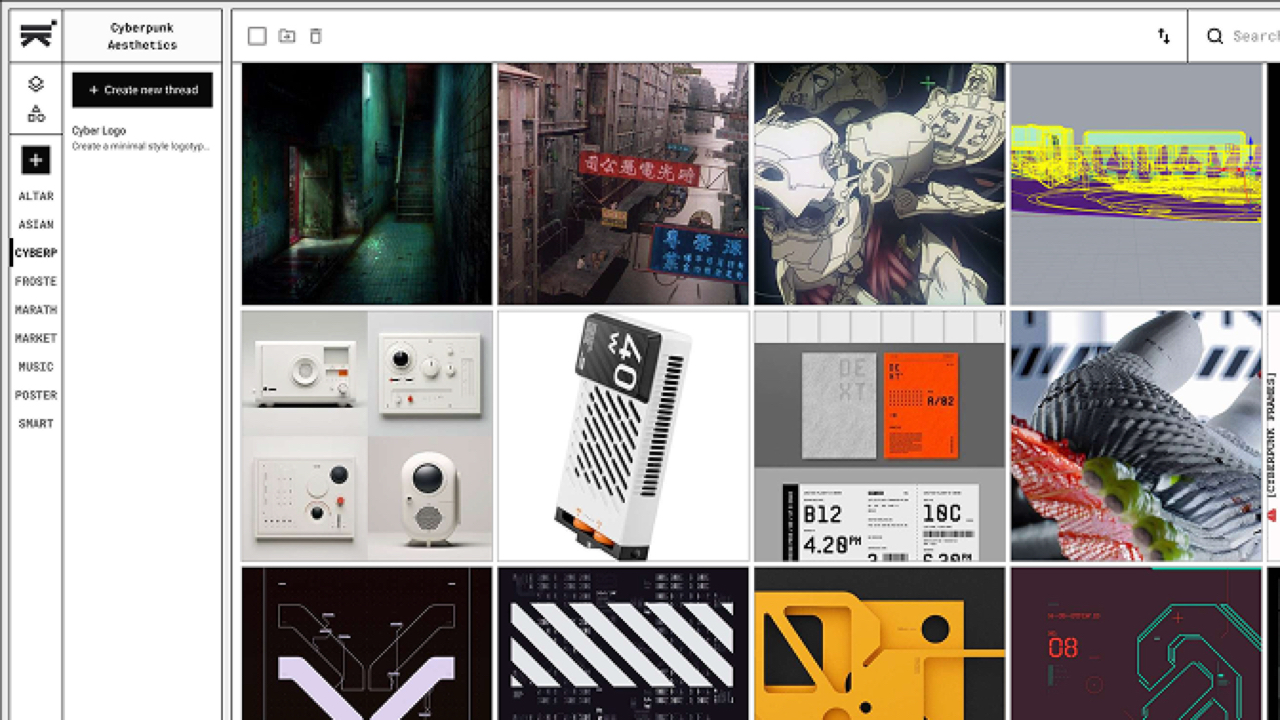Click the magnifier search icon
The height and width of the screenshot is (720, 1280).
(1214, 36)
